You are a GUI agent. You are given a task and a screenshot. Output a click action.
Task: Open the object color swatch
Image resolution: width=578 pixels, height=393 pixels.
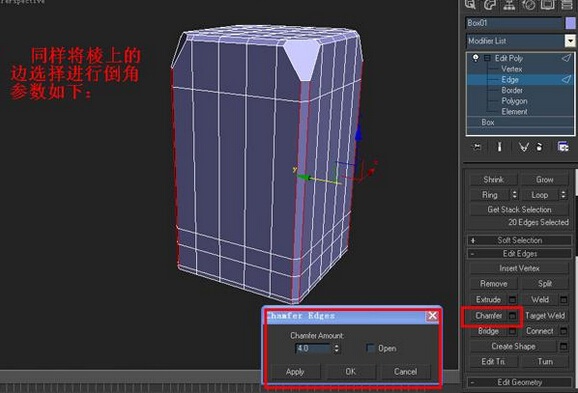click(570, 23)
